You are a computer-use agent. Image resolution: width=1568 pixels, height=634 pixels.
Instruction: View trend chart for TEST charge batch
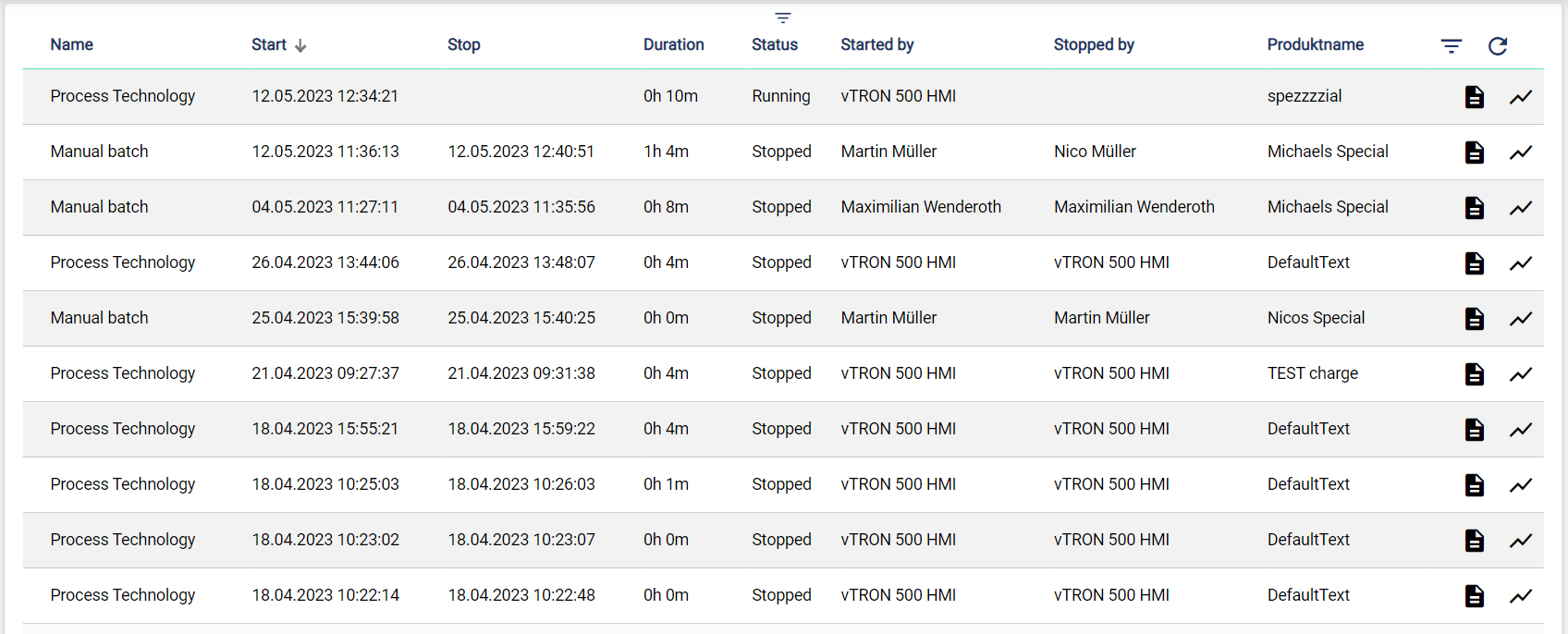1520,374
